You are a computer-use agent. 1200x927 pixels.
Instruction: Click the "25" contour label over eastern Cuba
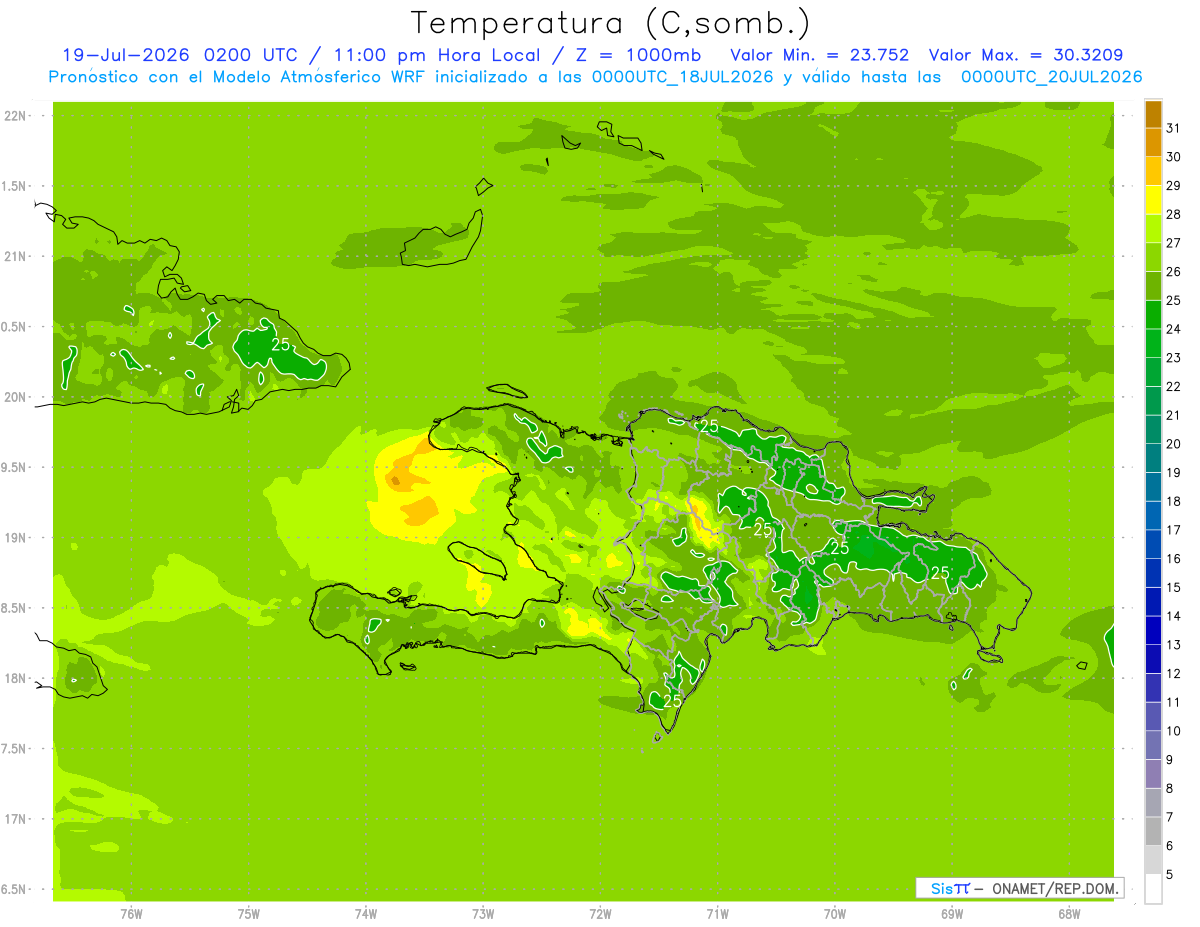pos(281,344)
